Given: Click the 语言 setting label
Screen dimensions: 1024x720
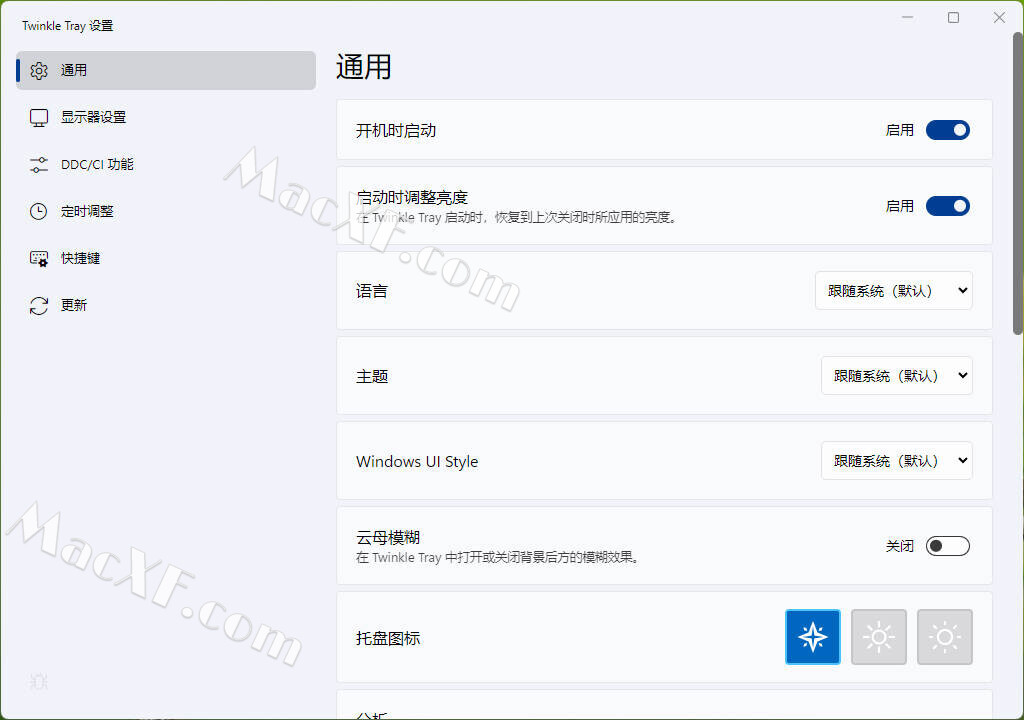Looking at the screenshot, I should coord(372,291).
